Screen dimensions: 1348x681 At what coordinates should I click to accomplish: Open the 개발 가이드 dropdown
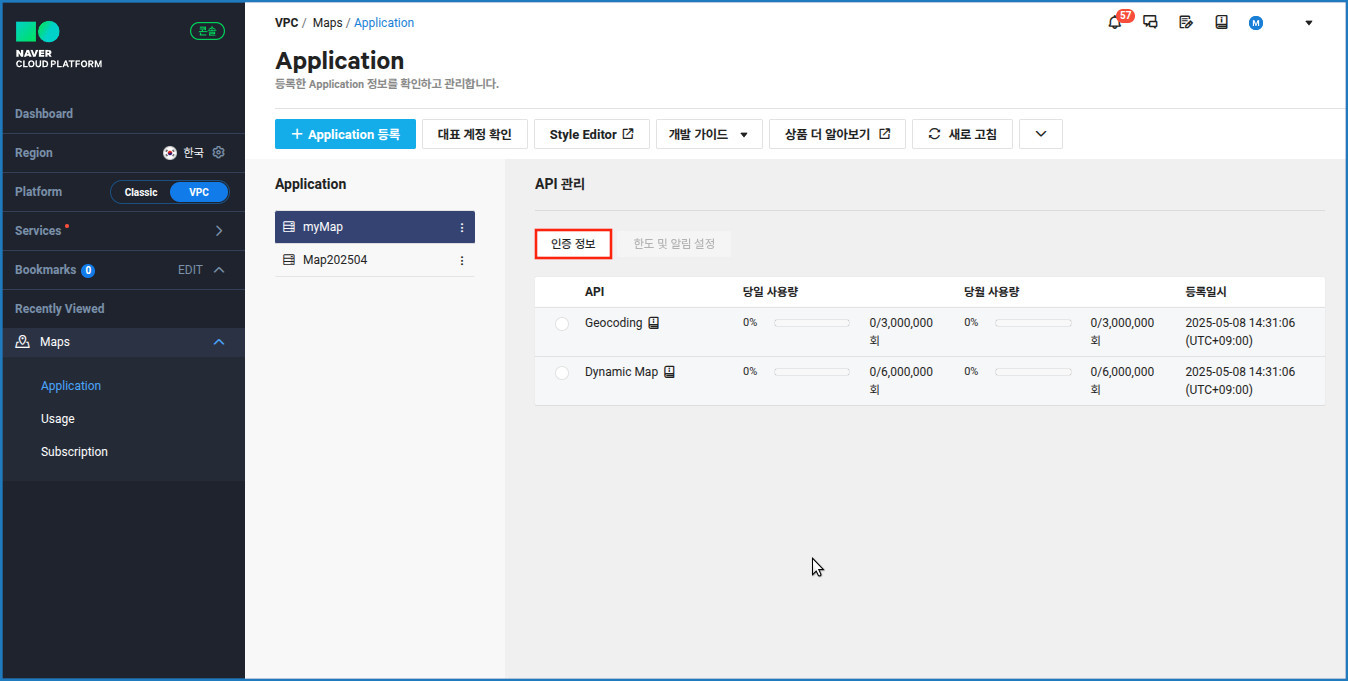(x=709, y=134)
